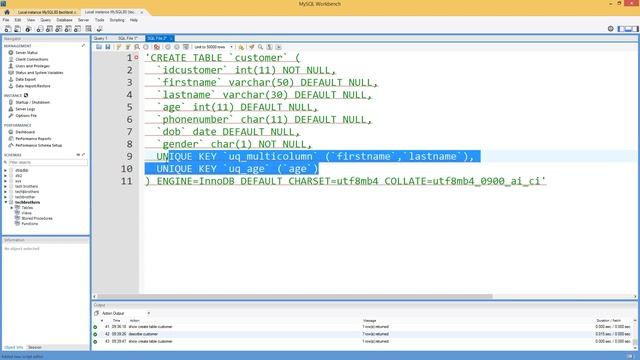Toggle the bottom output panel visibility button
This screenshot has height=360, width=640.
628,29
